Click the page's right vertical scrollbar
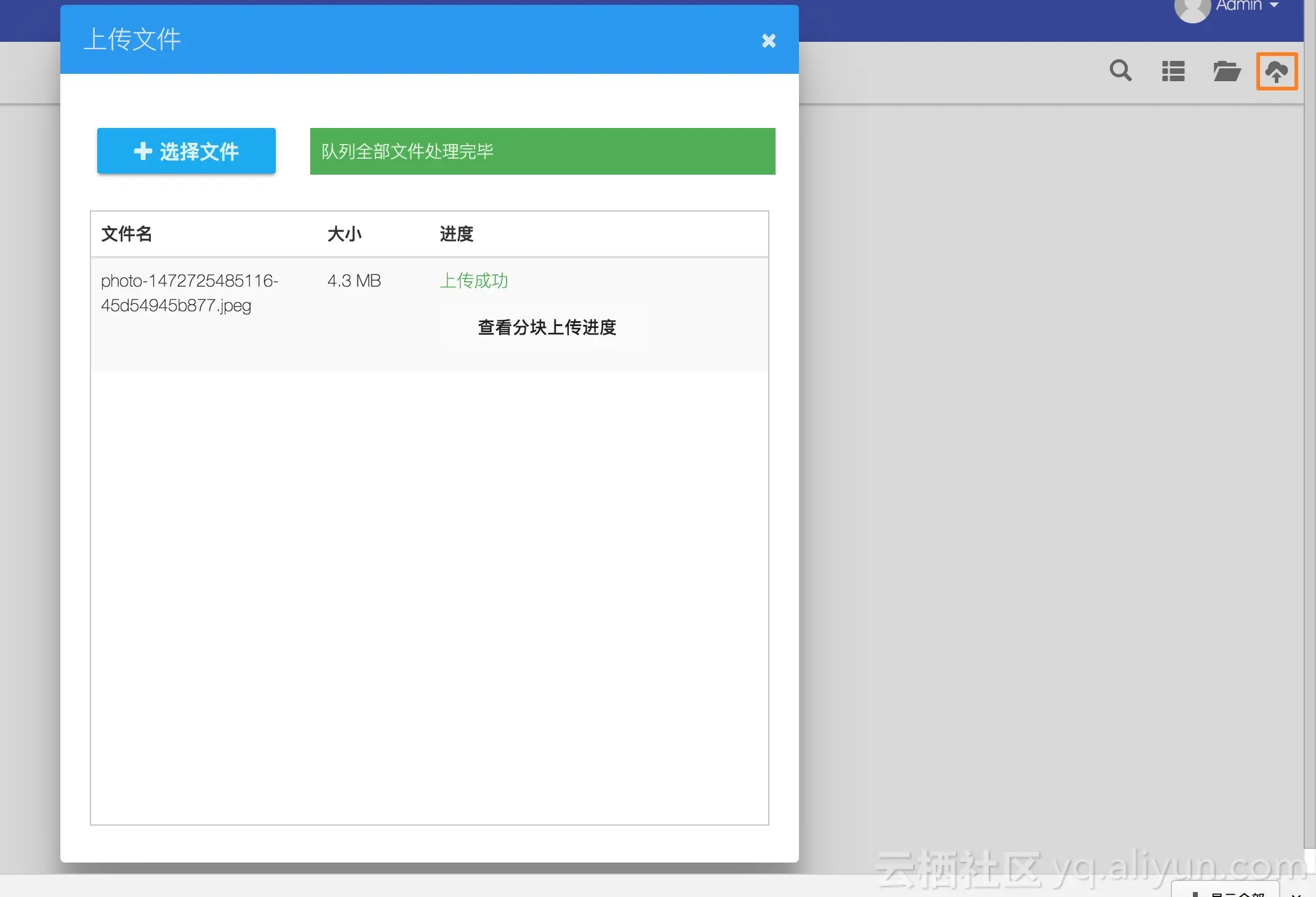 click(1309, 431)
